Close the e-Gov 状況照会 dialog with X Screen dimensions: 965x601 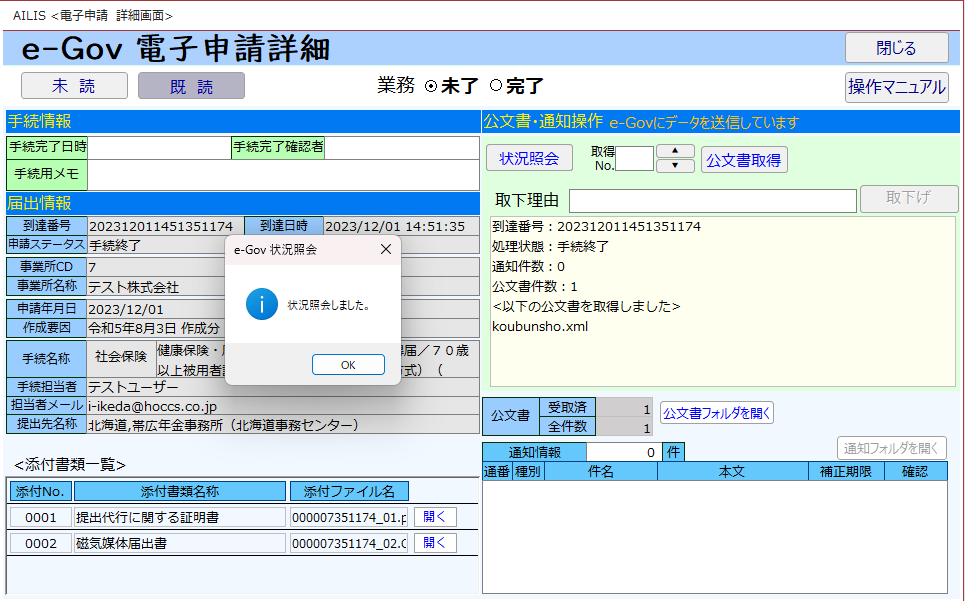click(386, 249)
